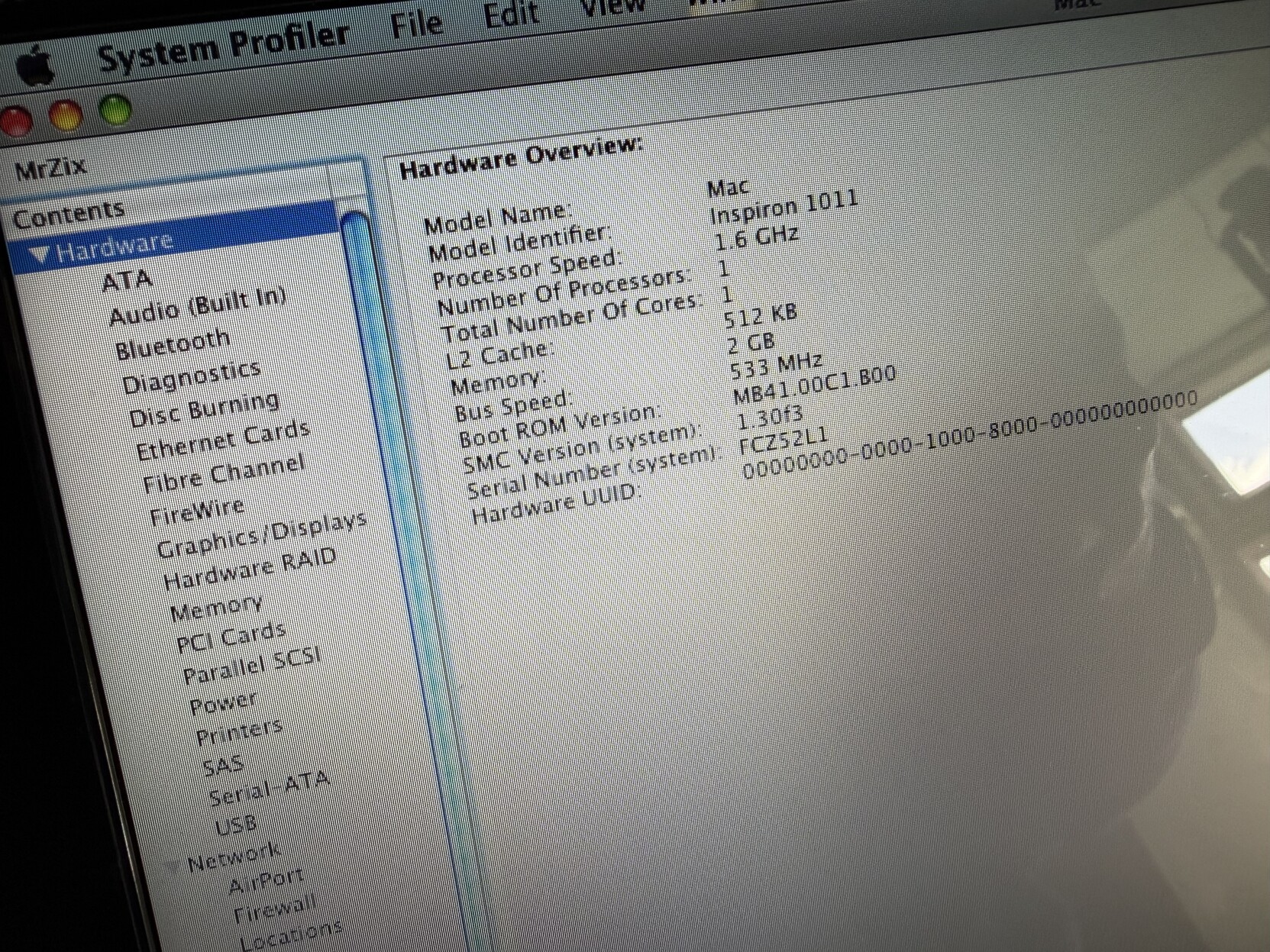Select the Ethernet Cards entry
This screenshot has width=1270, height=952.
pyautogui.click(x=222, y=441)
